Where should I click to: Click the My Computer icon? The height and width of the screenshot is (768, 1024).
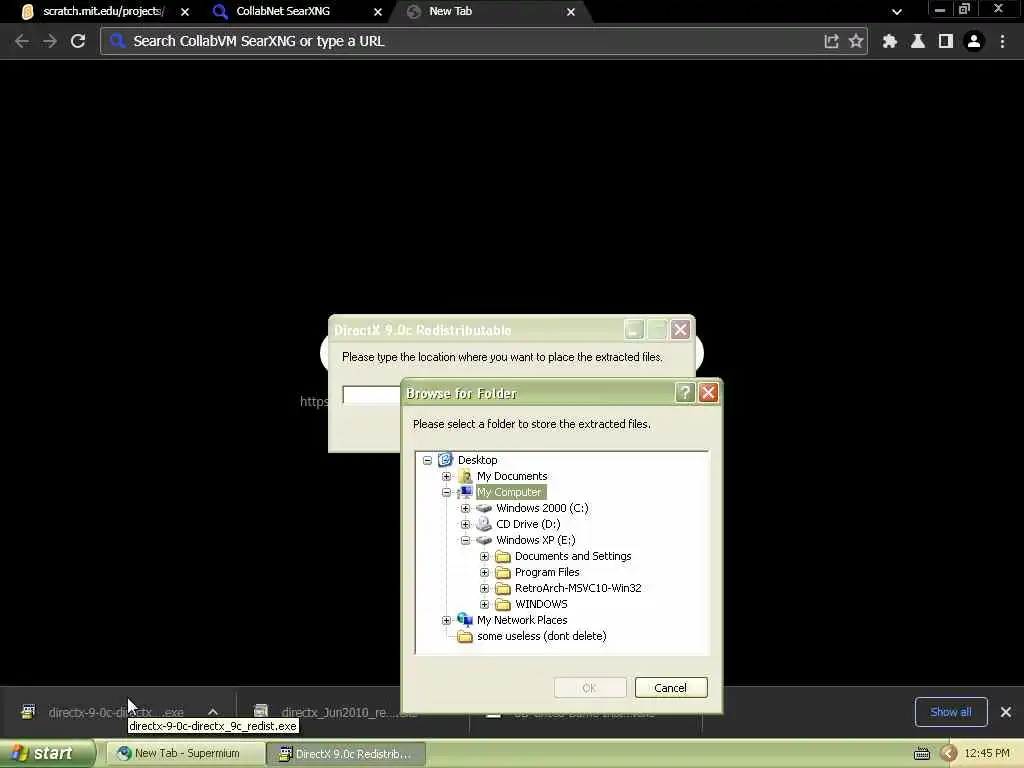(x=465, y=492)
